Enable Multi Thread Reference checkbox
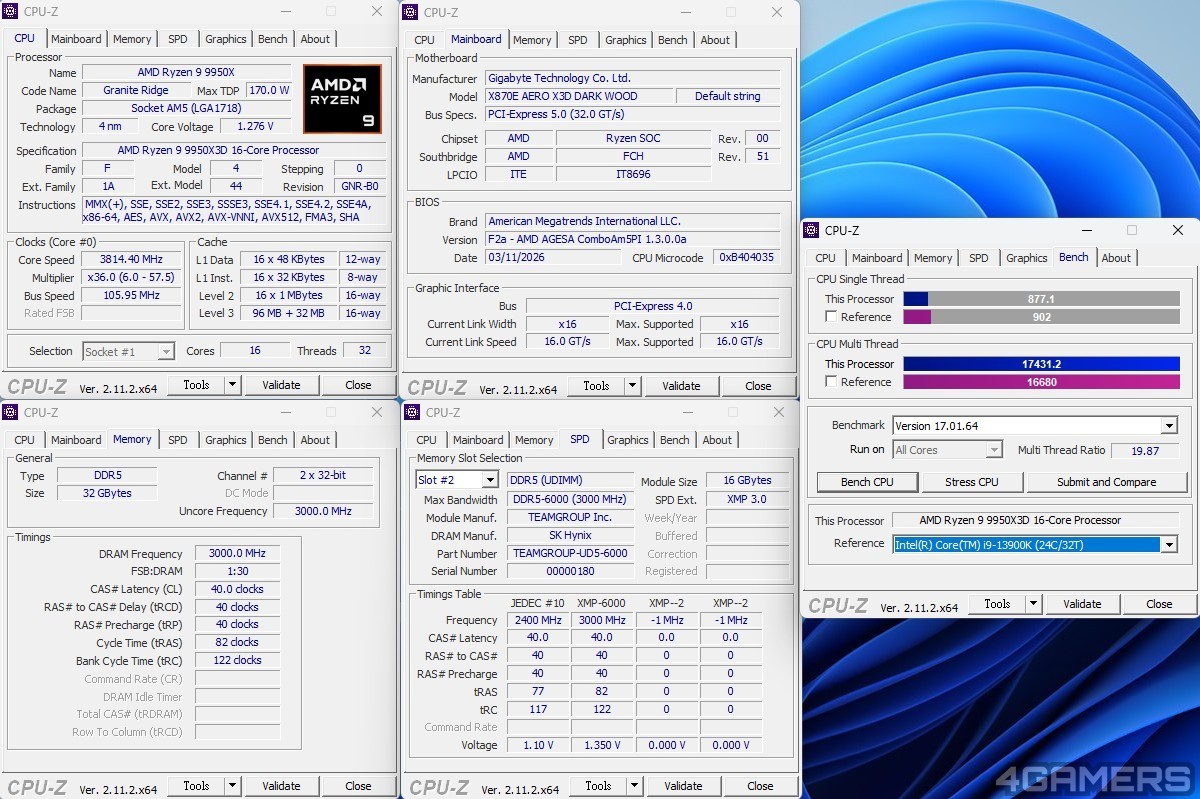This screenshot has height=799, width=1200. point(831,382)
